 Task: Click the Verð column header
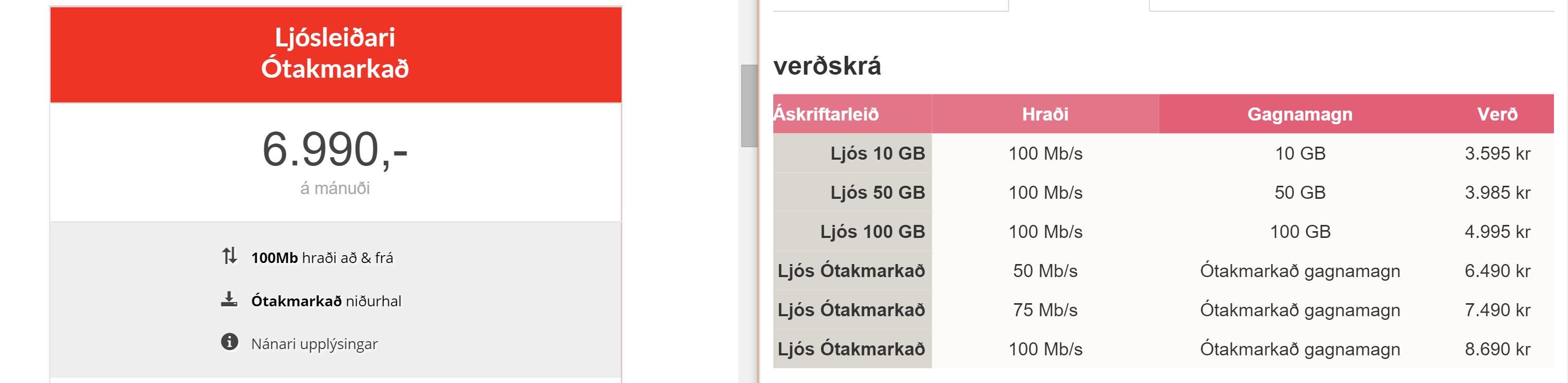point(1497,114)
